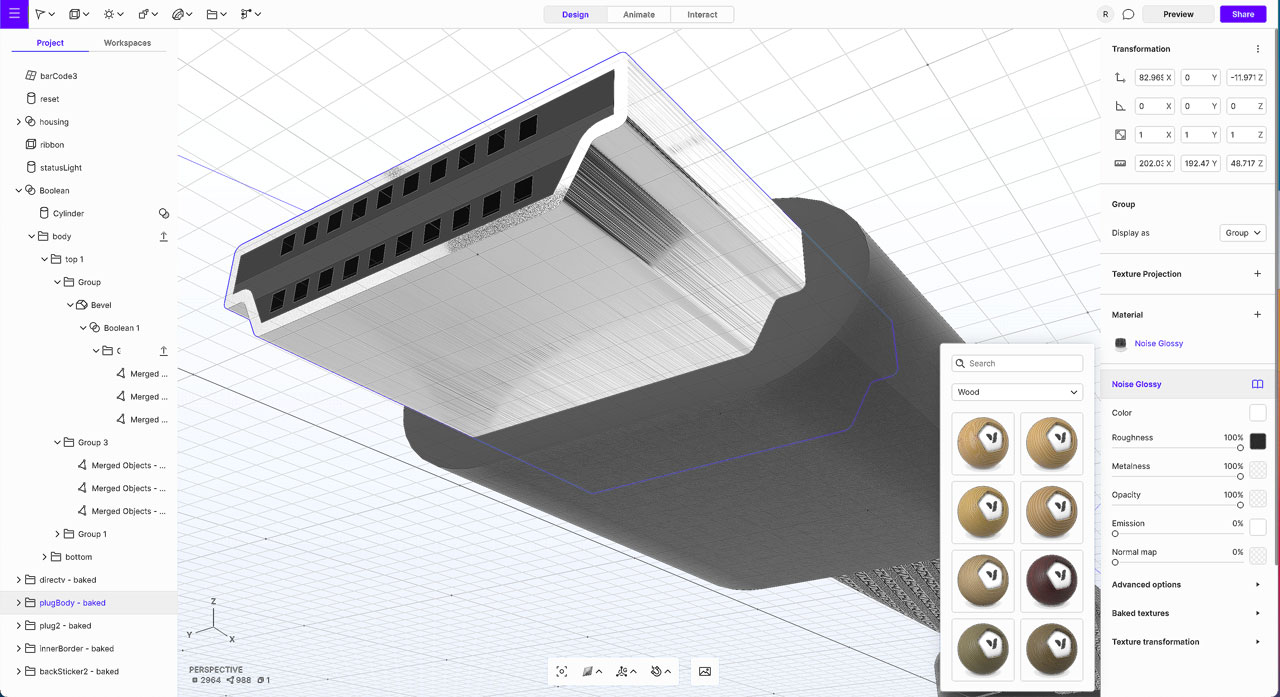Viewport: 1280px width, 697px height.
Task: Toggle visibility of the Cylinder object
Action: 163,213
